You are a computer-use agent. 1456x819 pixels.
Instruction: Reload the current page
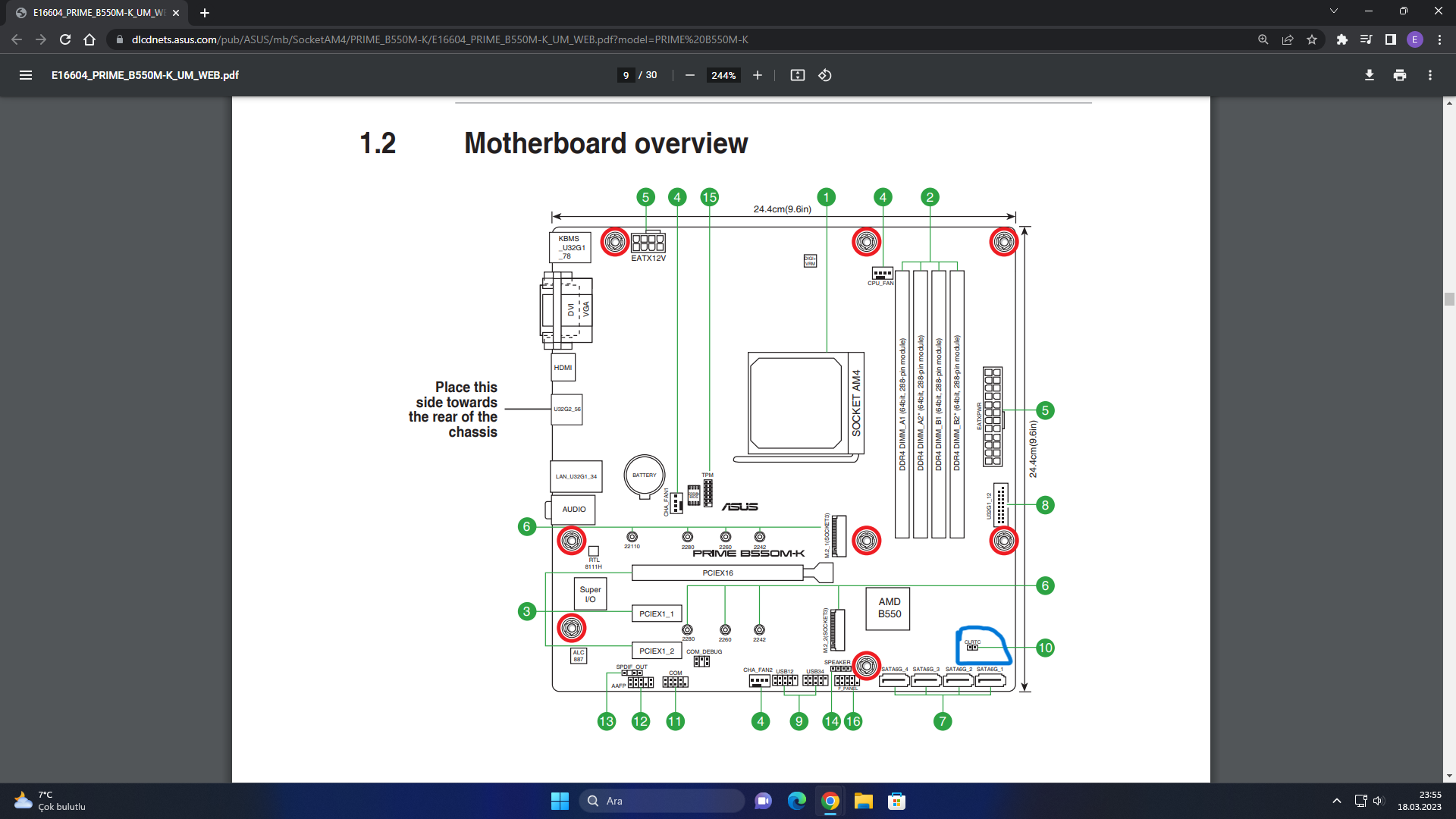(x=65, y=39)
